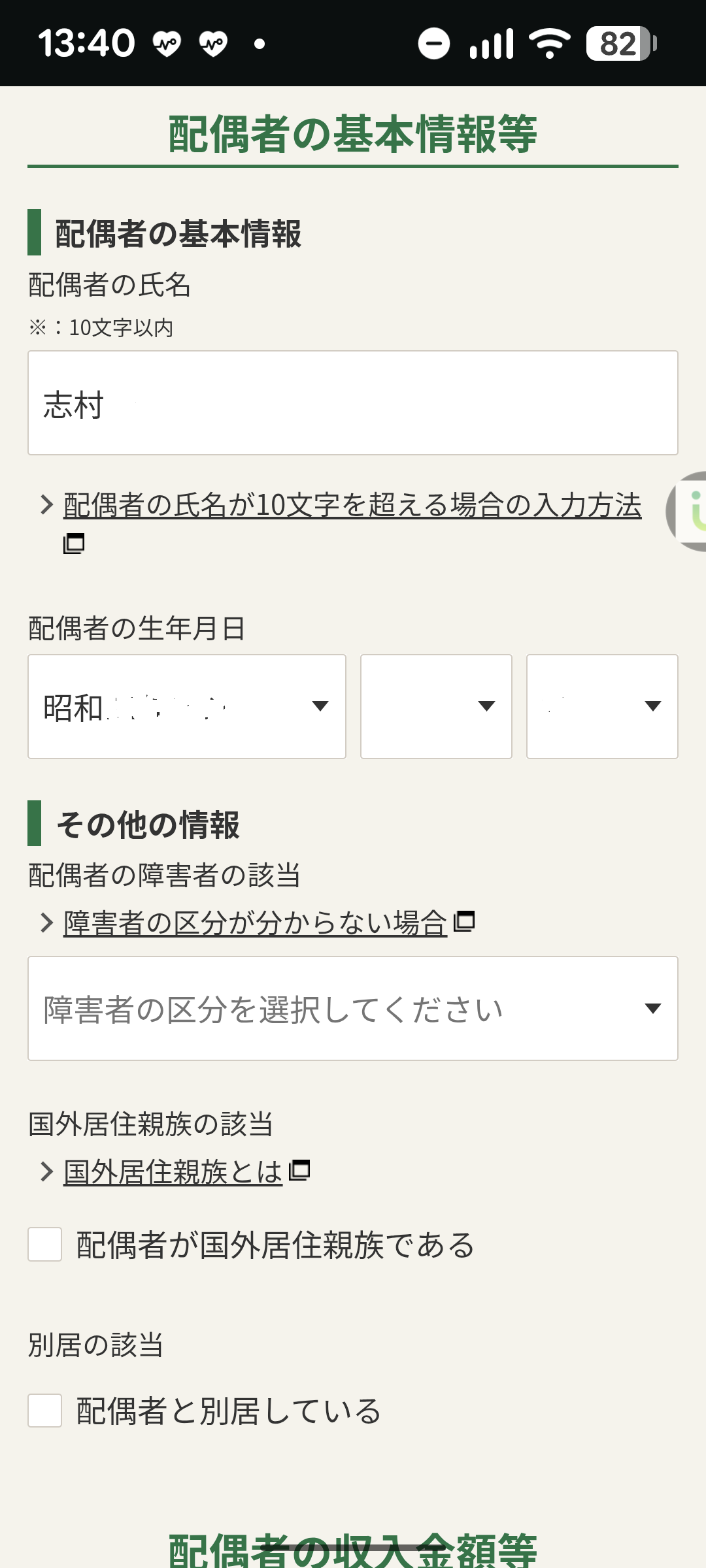
Task: Tap the cellular signal bars icon
Action: pyautogui.click(x=492, y=44)
